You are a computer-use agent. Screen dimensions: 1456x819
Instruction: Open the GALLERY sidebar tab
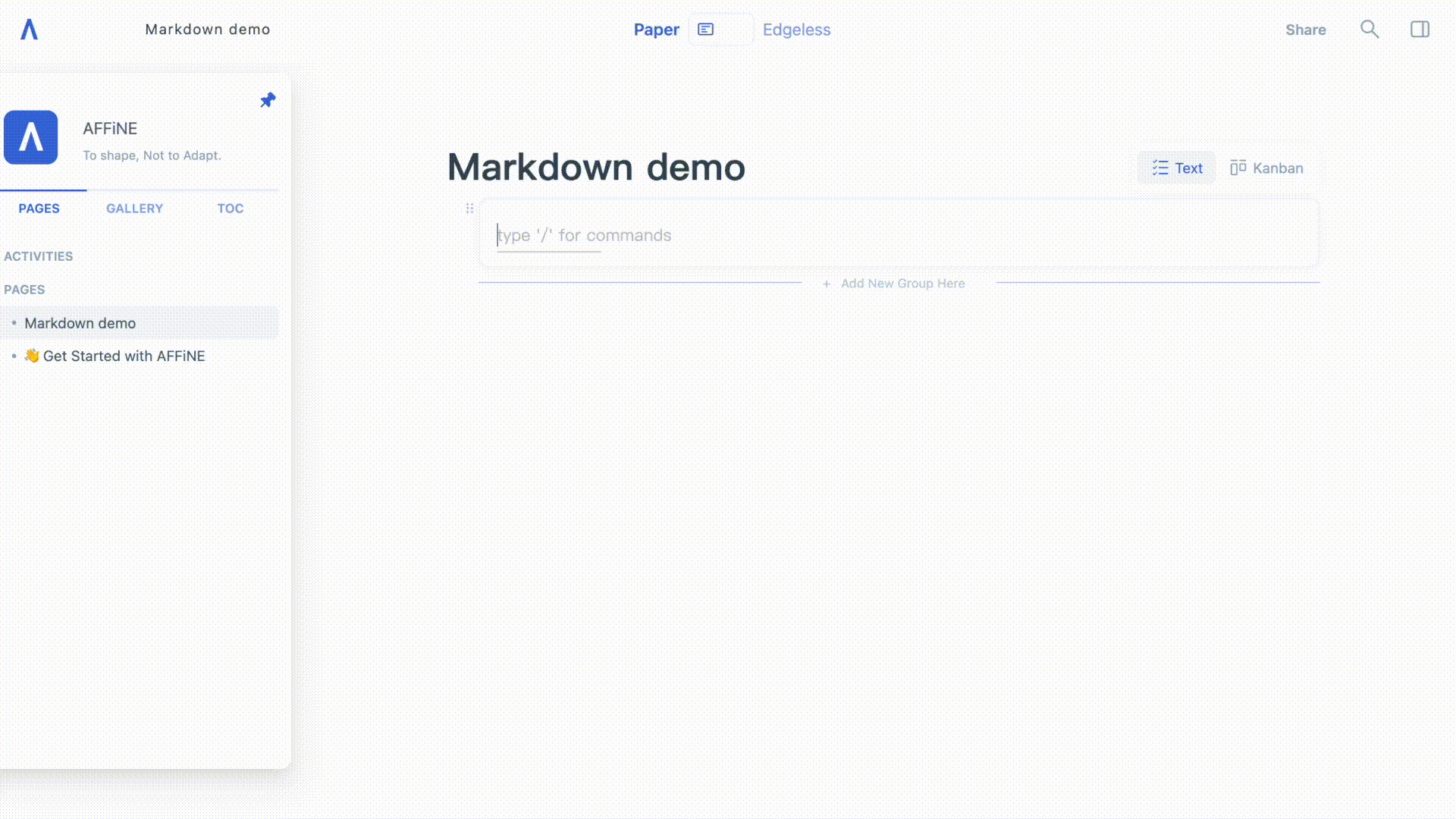coord(134,209)
